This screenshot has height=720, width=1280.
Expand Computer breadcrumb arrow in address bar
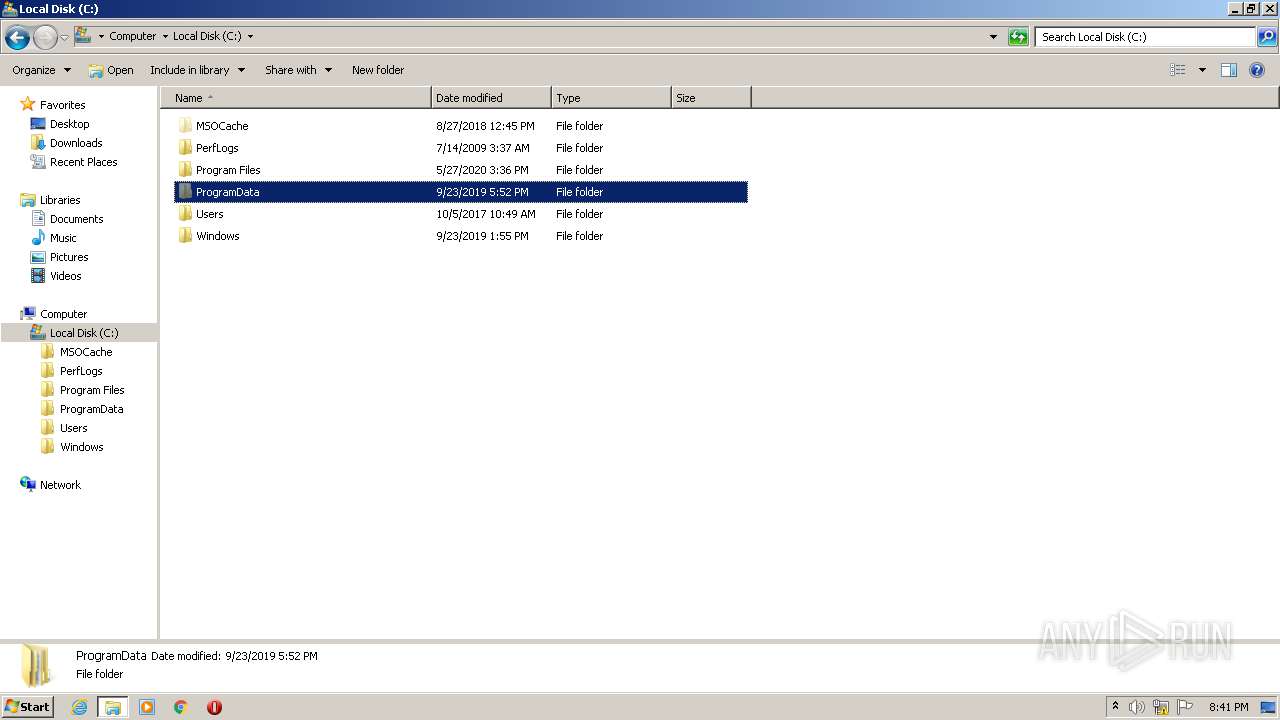[165, 36]
